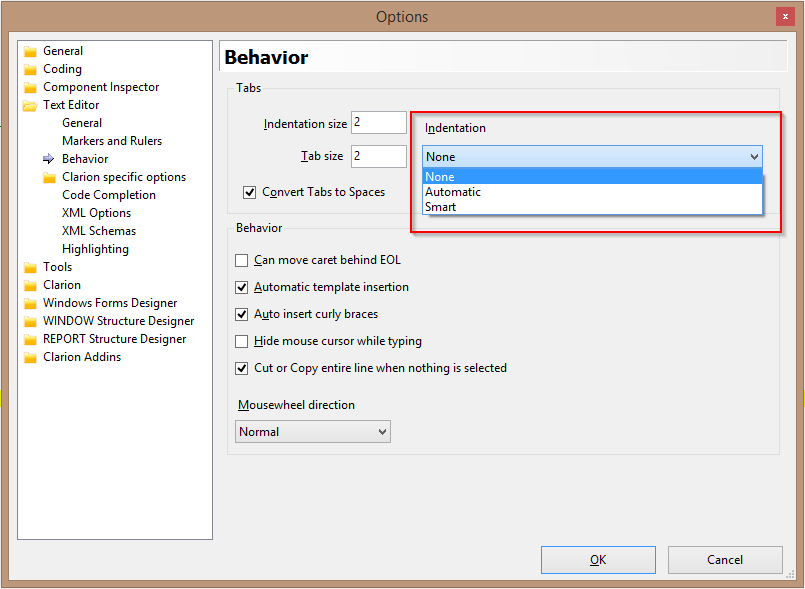The width and height of the screenshot is (805, 589).
Task: Select the WINDOW Structure Designer label
Action: coord(119,321)
